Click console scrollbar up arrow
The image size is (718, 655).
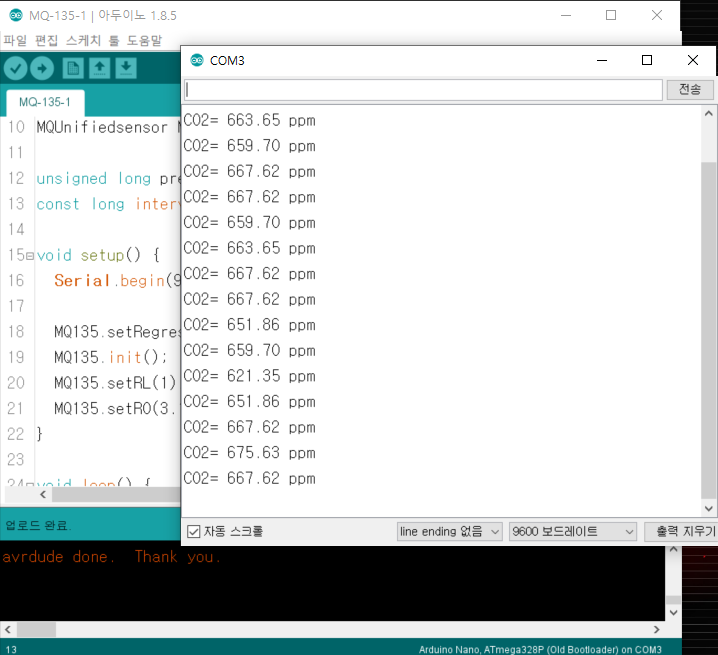[673, 549]
